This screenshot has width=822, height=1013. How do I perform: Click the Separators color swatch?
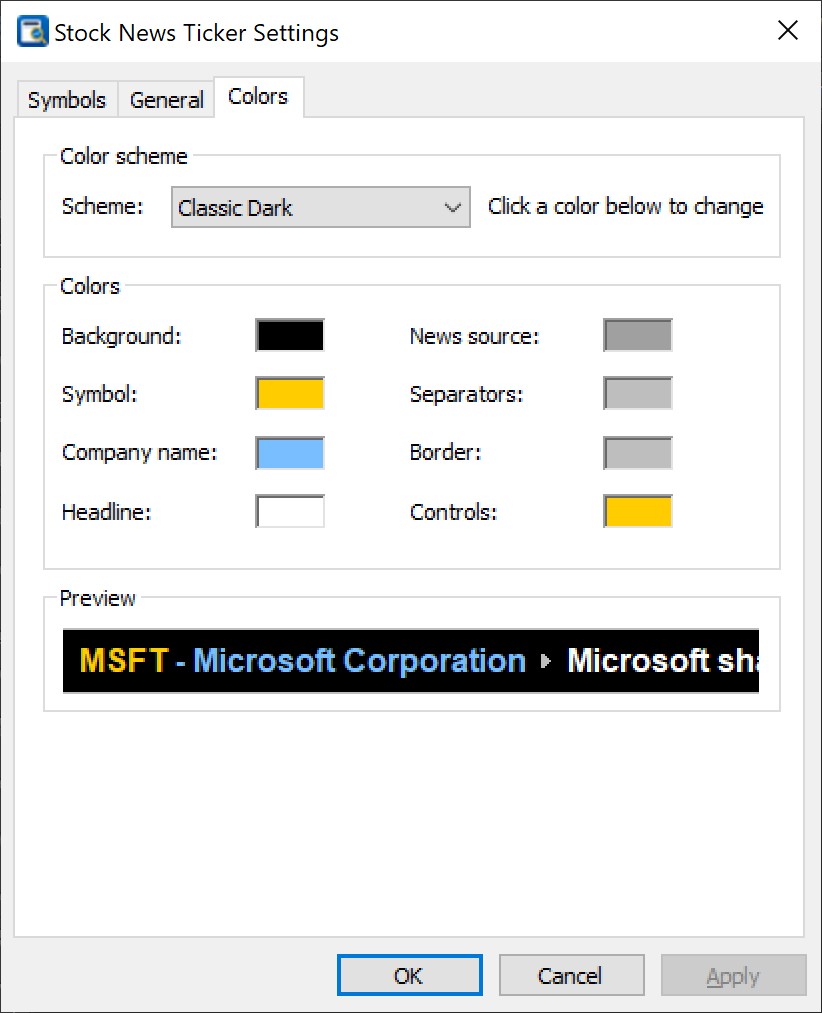[x=638, y=393]
